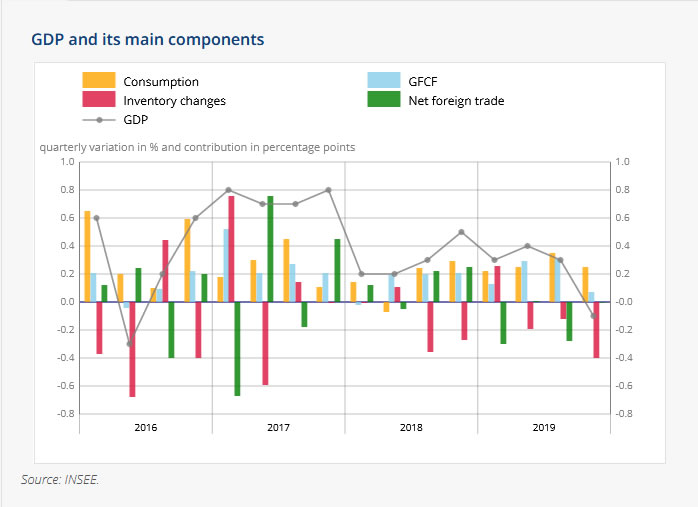This screenshot has width=698, height=507.
Task: Toggle Net foreign trade legend label
Action: point(456,100)
